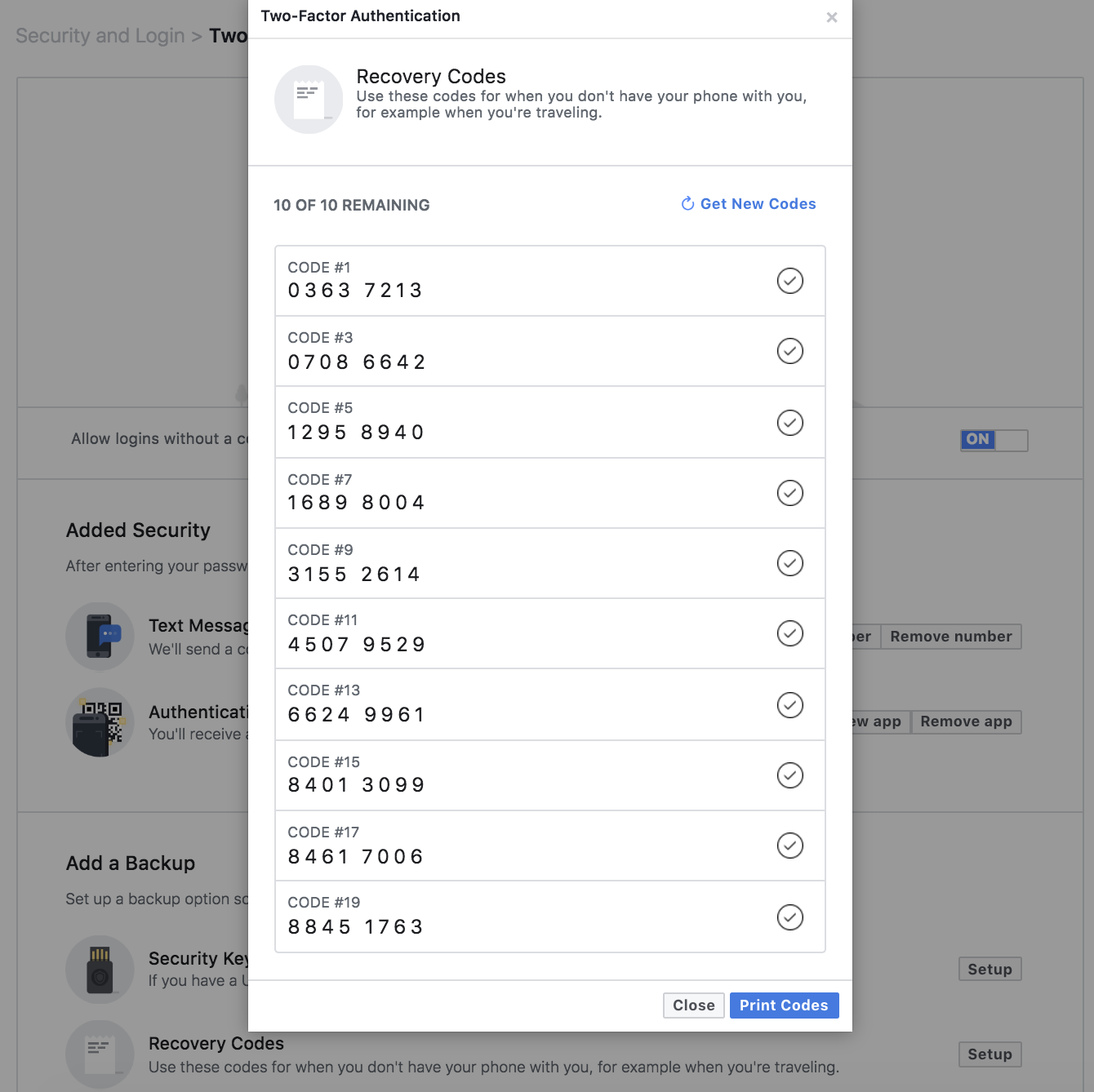
Task: Click the checkmark icon for Code #9
Action: [789, 563]
